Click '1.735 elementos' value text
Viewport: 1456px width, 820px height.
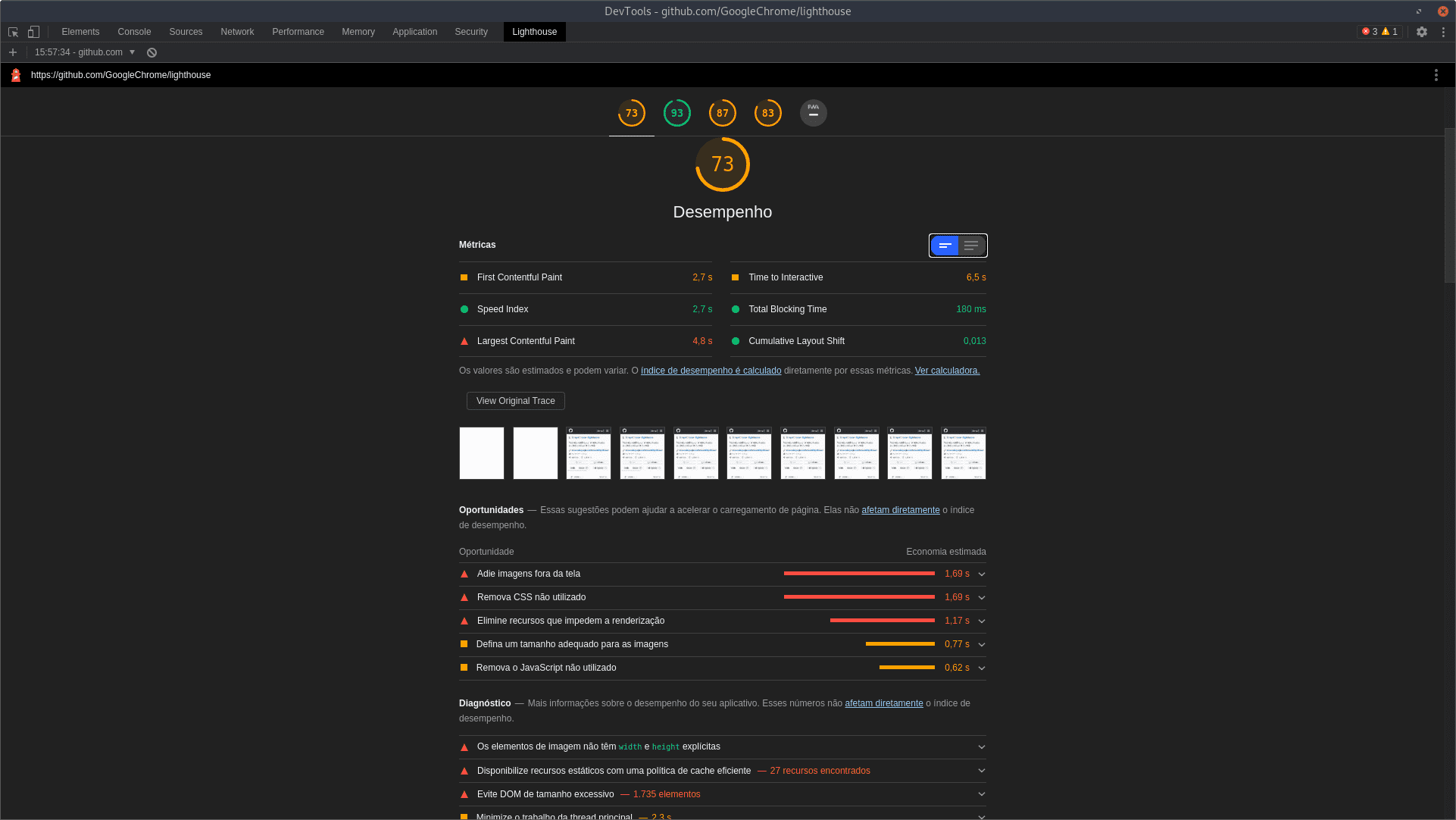coord(667,794)
